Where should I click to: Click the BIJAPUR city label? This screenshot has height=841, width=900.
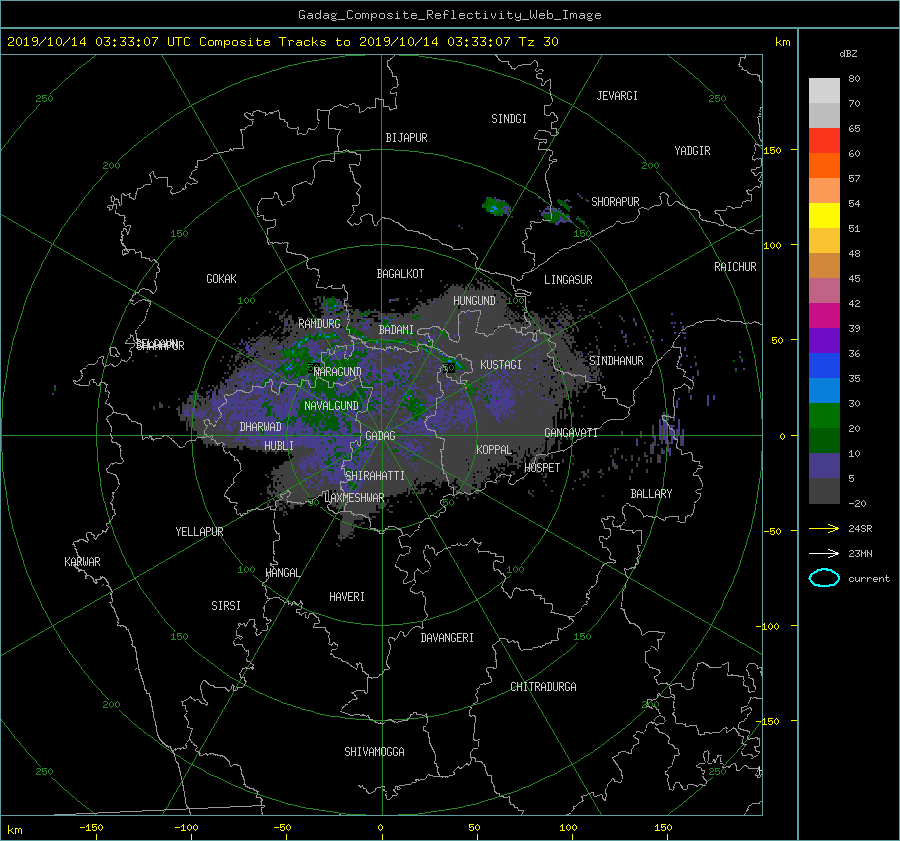click(406, 138)
